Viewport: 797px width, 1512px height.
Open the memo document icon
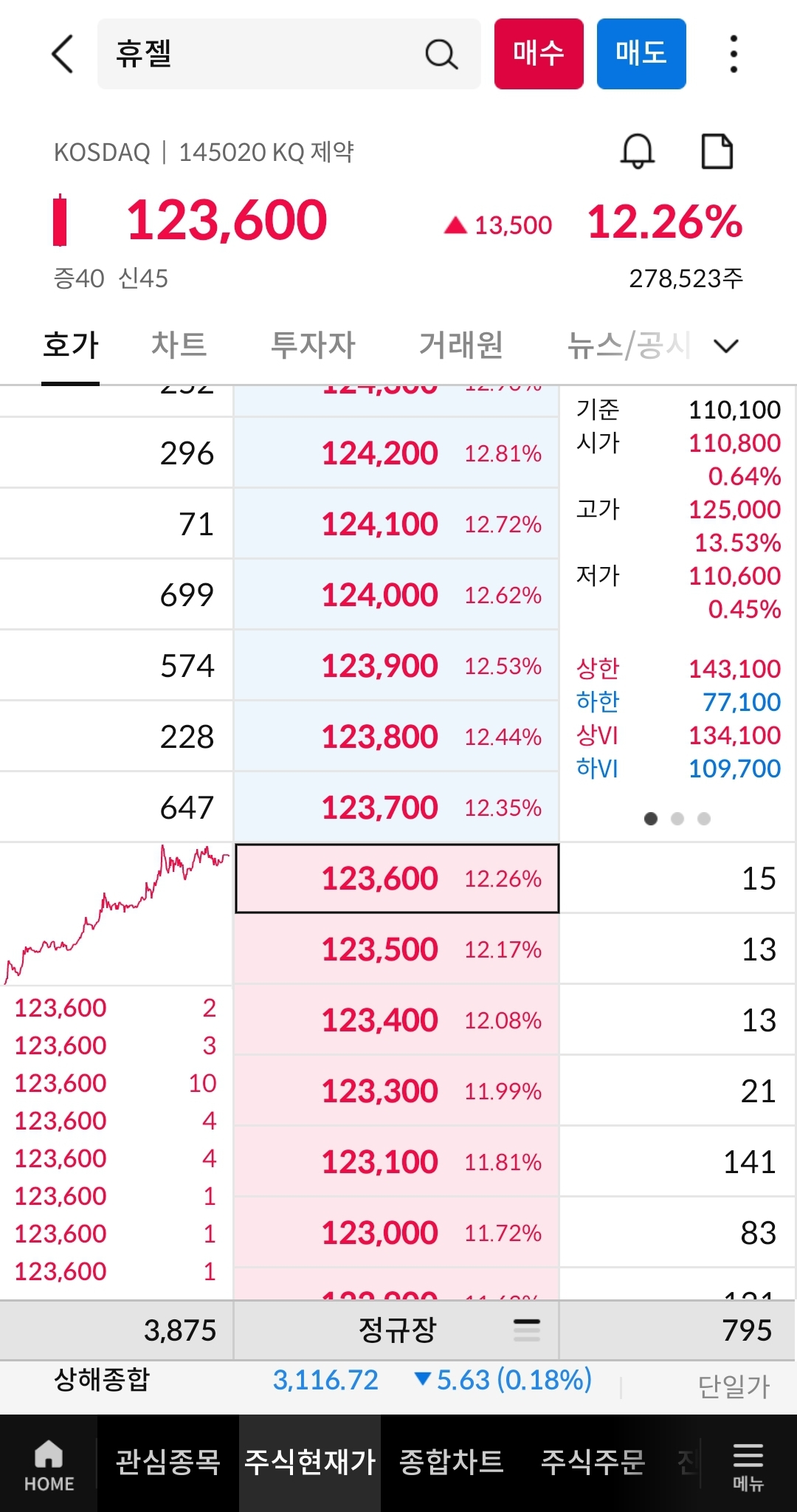point(717,151)
